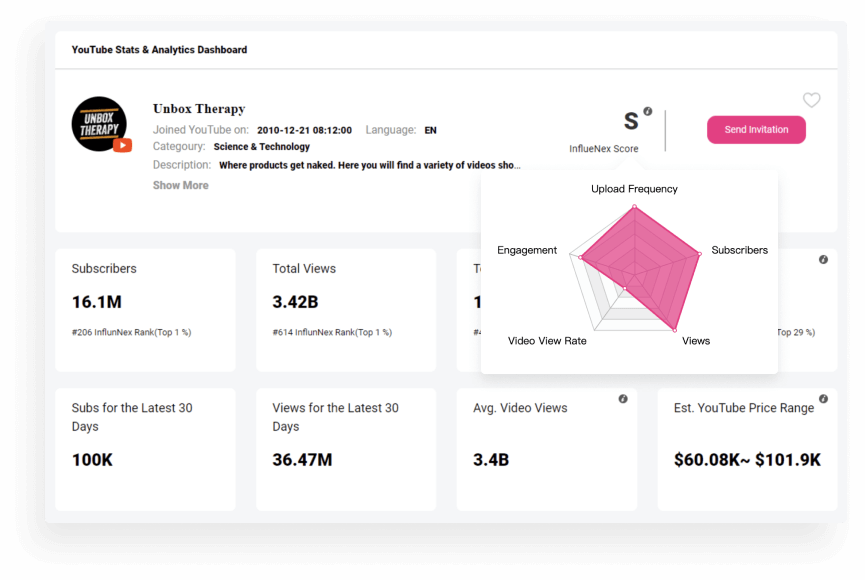Click the InflueNex Score label
The width and height of the screenshot is (865, 580).
(604, 149)
